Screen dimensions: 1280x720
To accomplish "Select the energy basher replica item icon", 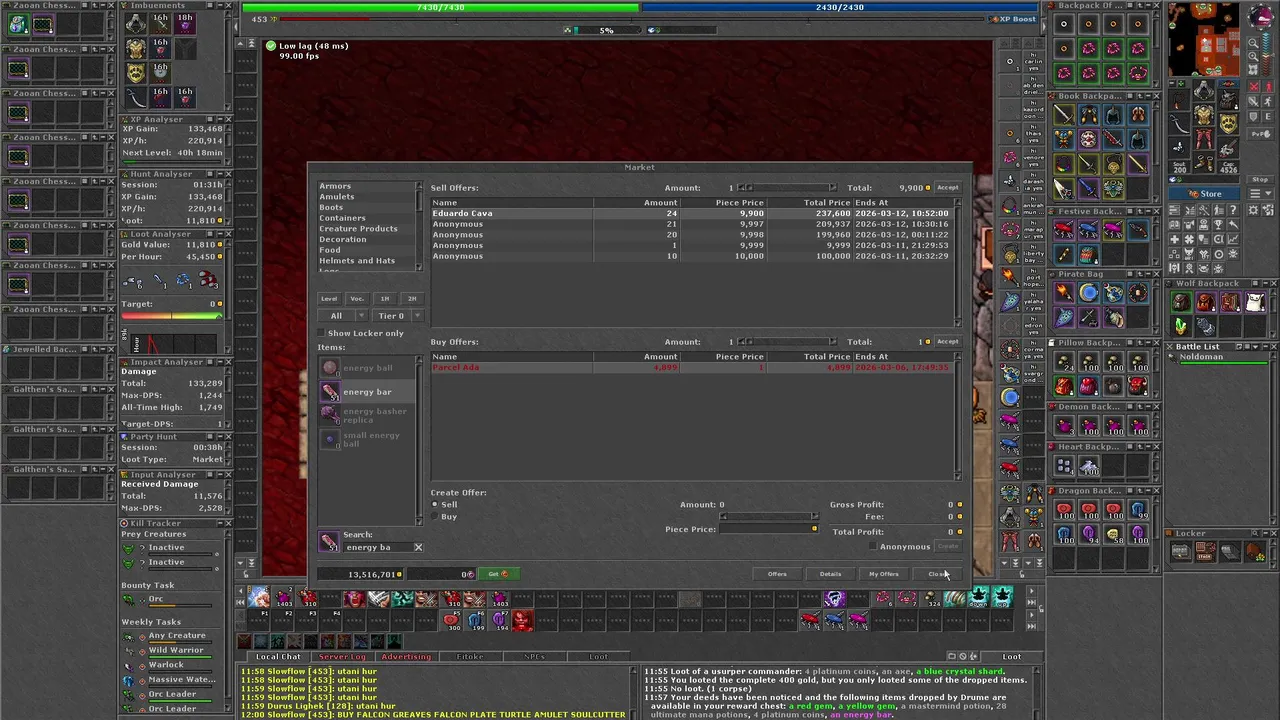I will tap(330, 415).
